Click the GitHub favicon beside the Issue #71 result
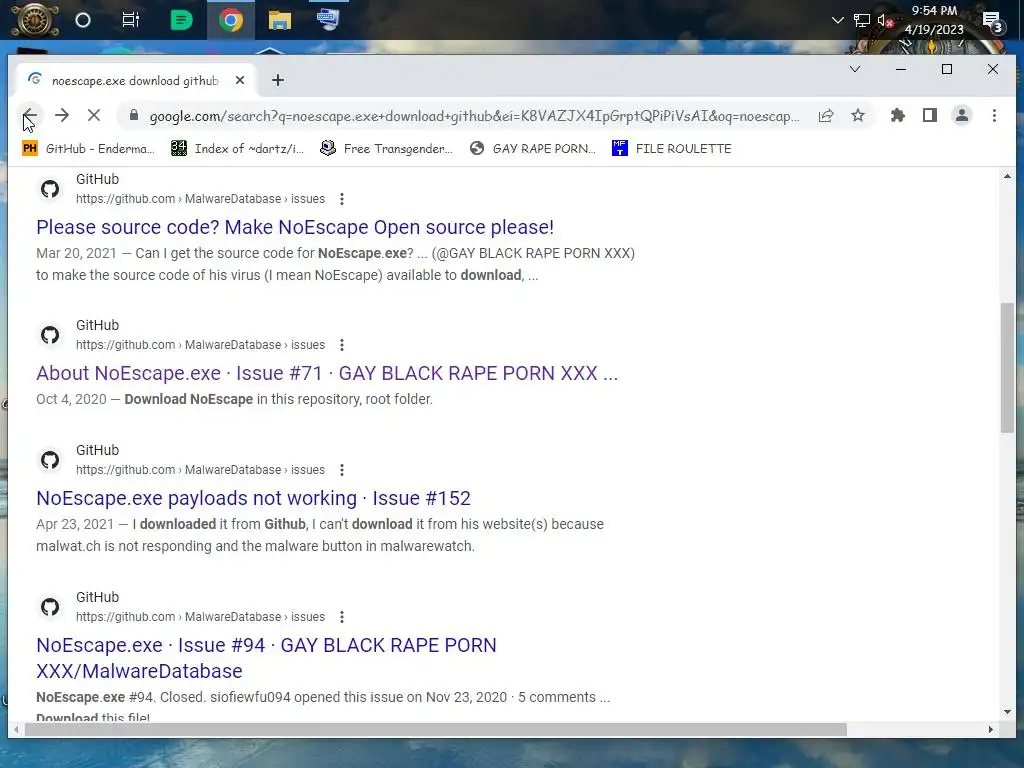Image resolution: width=1024 pixels, height=768 pixels. pyautogui.click(x=50, y=335)
